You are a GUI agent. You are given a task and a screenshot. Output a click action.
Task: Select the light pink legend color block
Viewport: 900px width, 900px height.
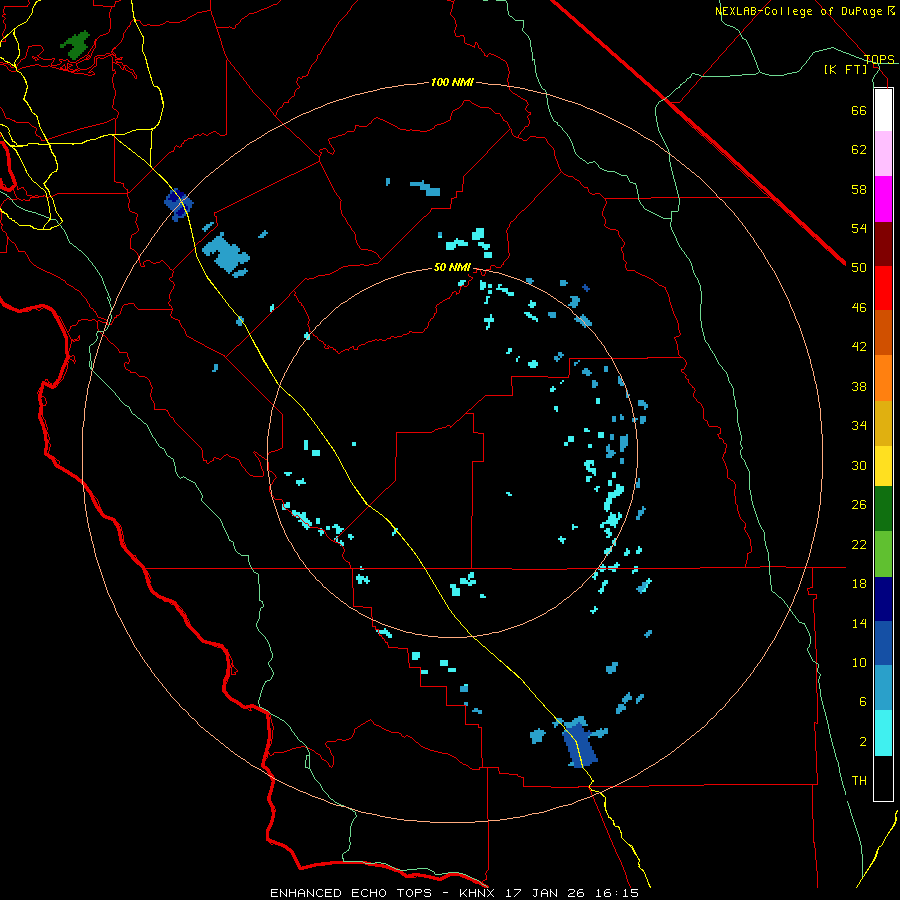click(x=883, y=154)
